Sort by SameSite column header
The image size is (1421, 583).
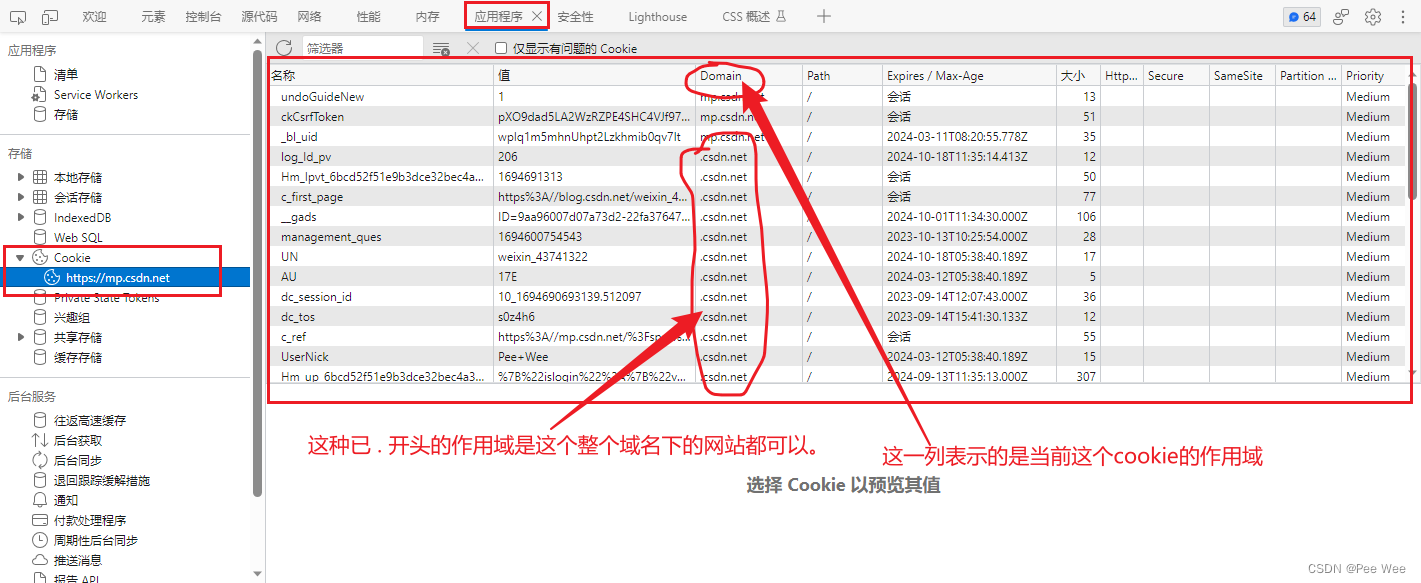point(1242,76)
